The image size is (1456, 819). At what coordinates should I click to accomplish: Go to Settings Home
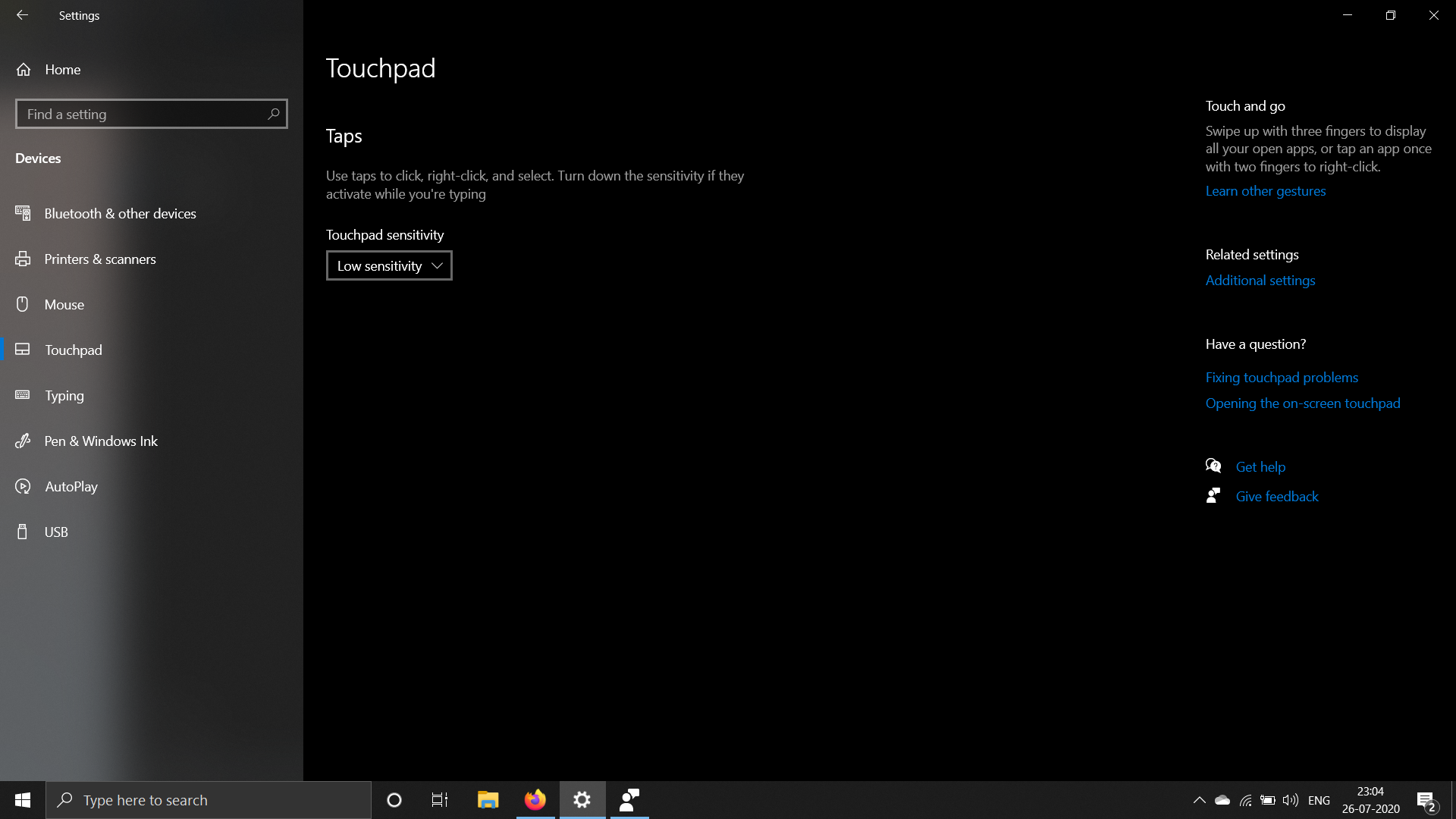tap(62, 70)
